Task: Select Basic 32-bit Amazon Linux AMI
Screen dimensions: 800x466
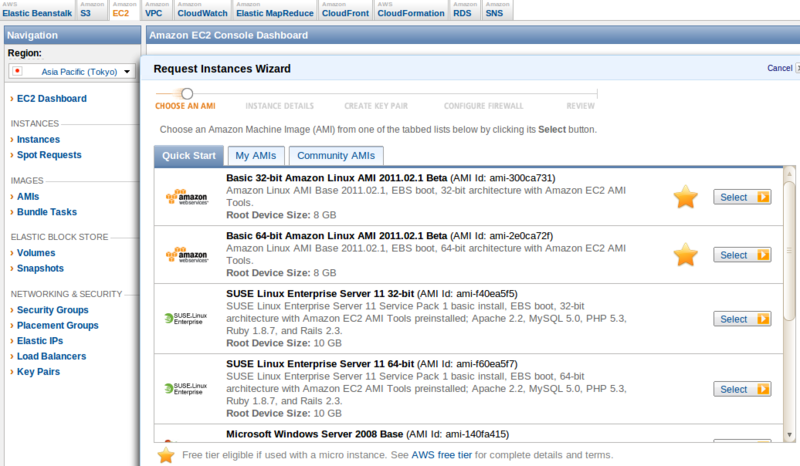Action: (742, 197)
